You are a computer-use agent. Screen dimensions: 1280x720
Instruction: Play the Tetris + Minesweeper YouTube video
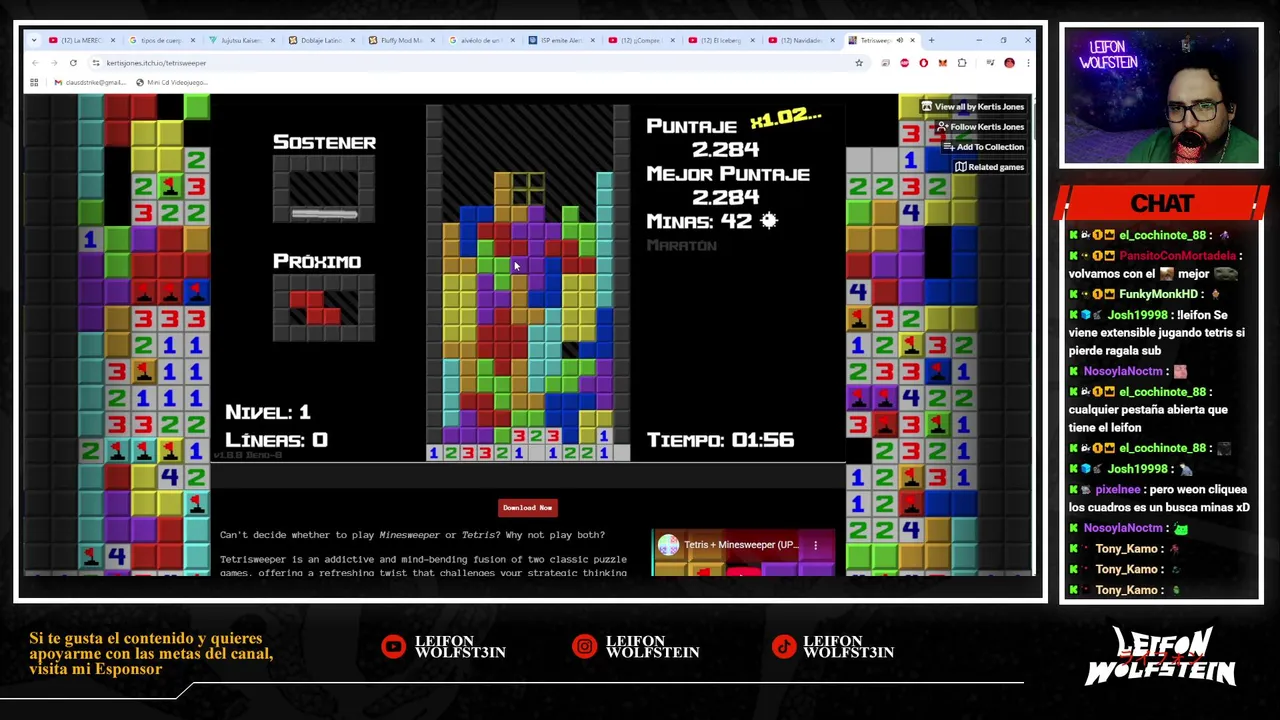click(743, 573)
